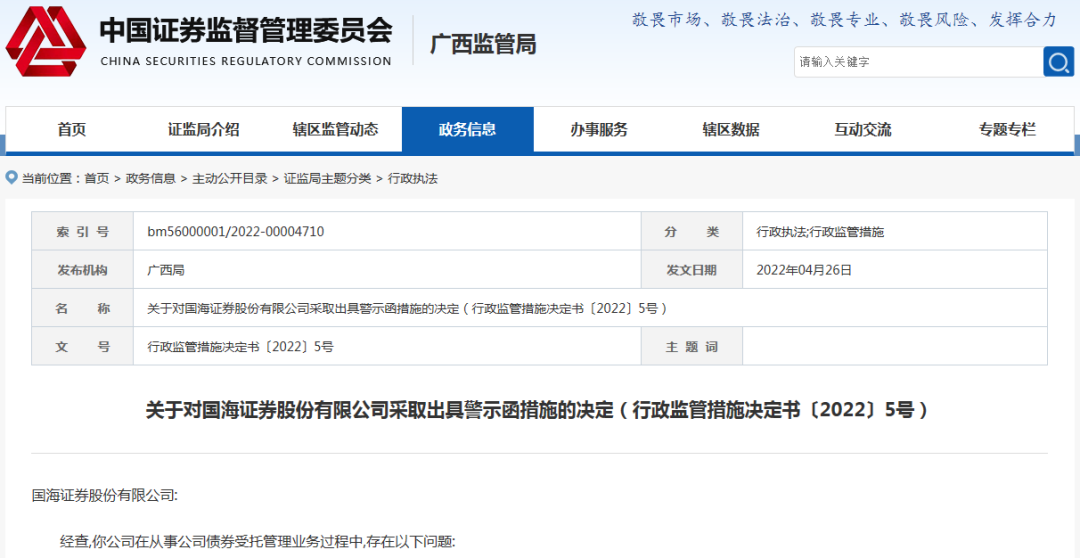The image size is (1080, 558).
Task: Click the 文号 table label
Action: (x=83, y=347)
